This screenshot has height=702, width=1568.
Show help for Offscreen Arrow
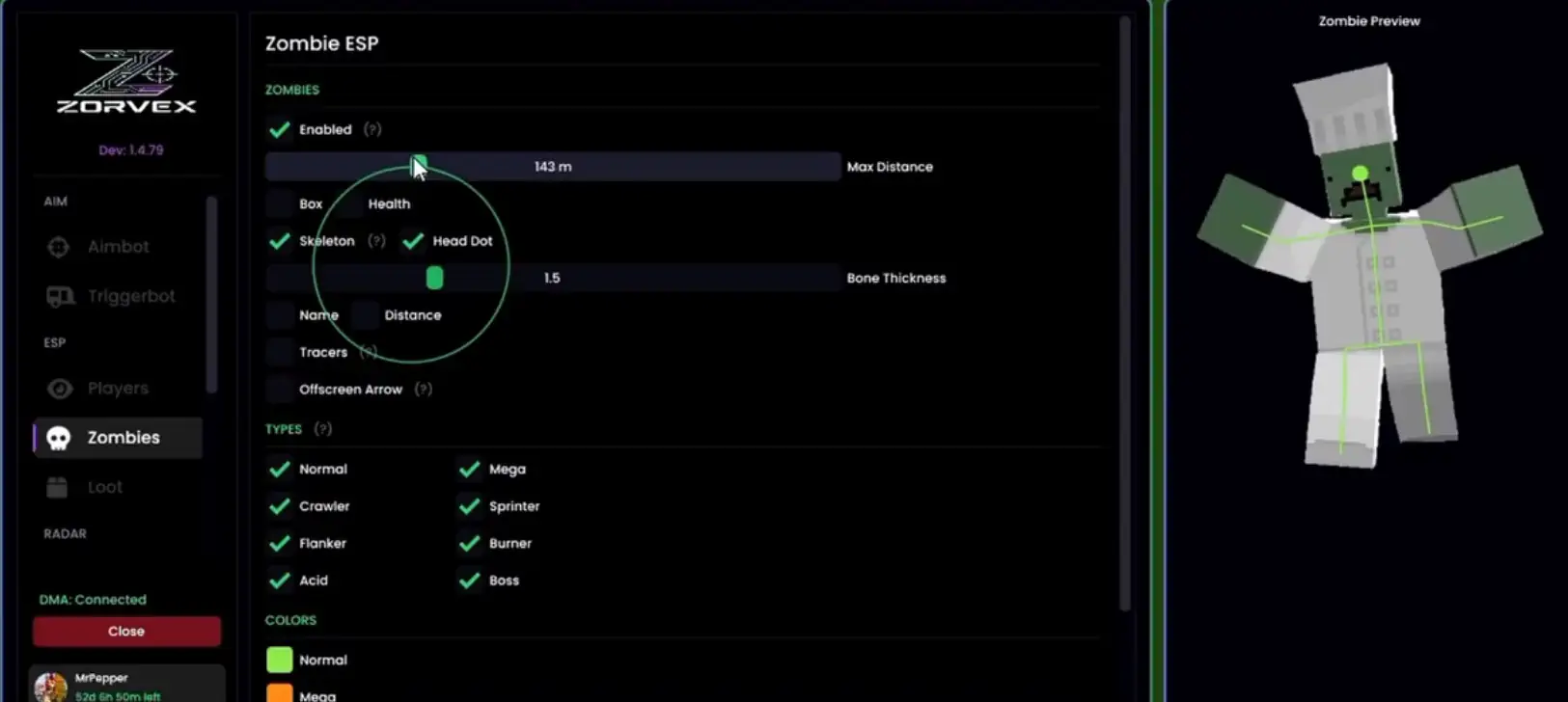coord(424,390)
